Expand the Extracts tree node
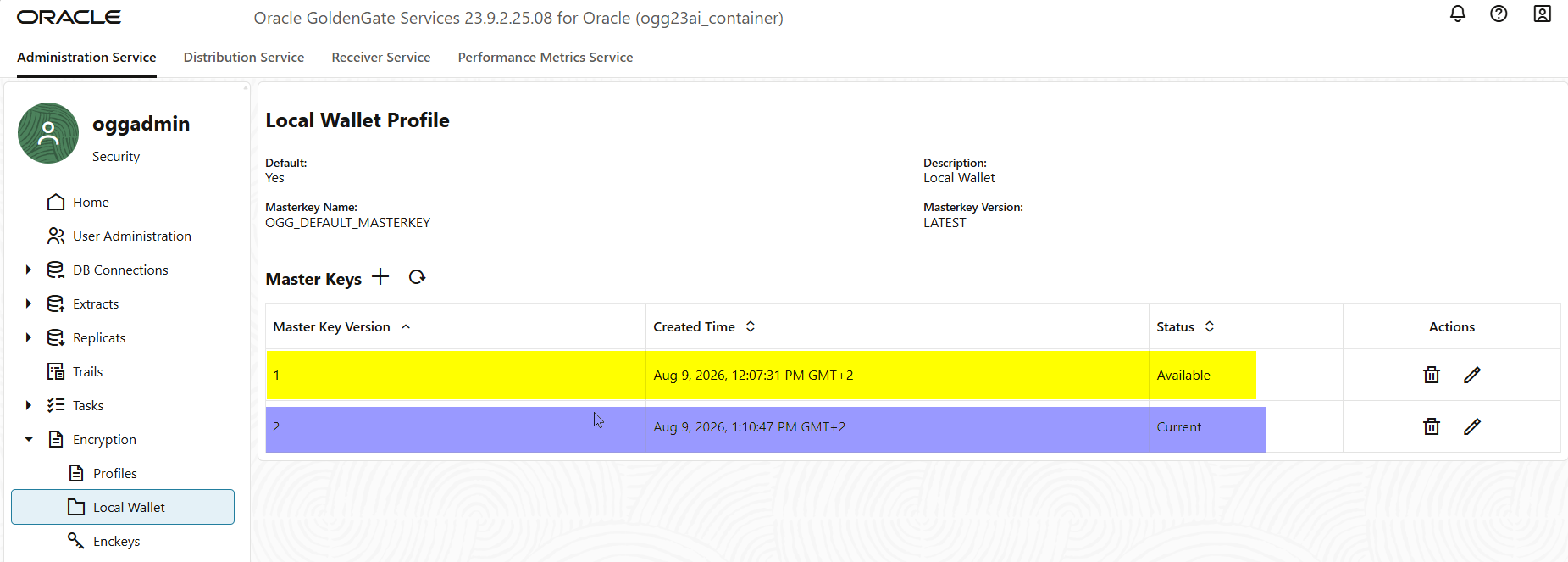This screenshot has height=562, width=1568. click(29, 303)
